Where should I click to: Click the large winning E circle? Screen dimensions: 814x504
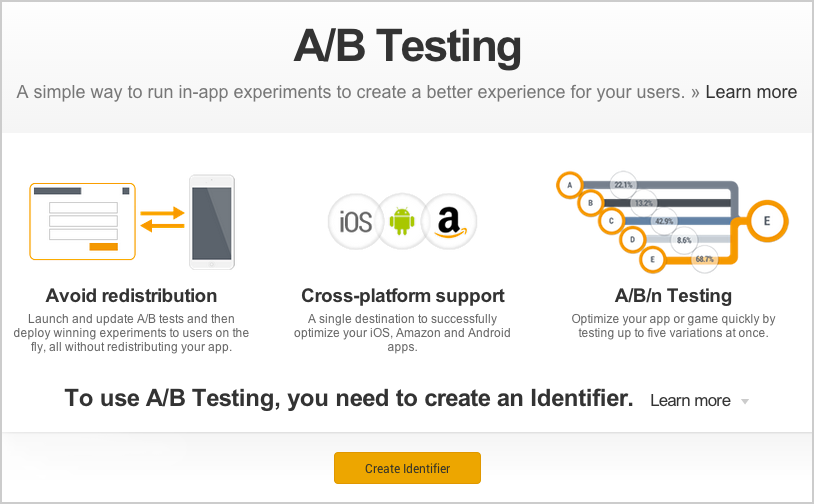tap(767, 221)
